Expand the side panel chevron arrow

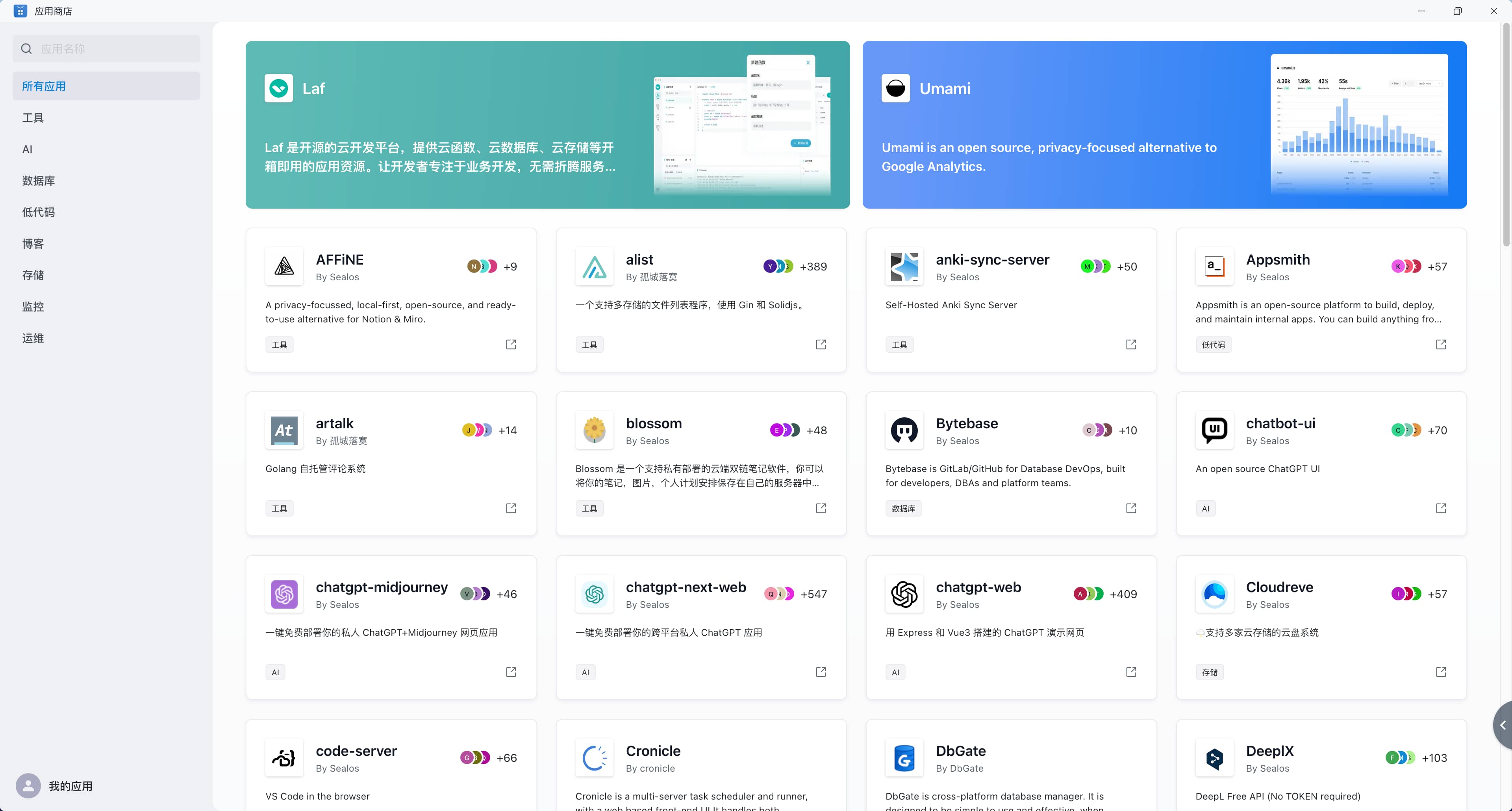(1503, 725)
